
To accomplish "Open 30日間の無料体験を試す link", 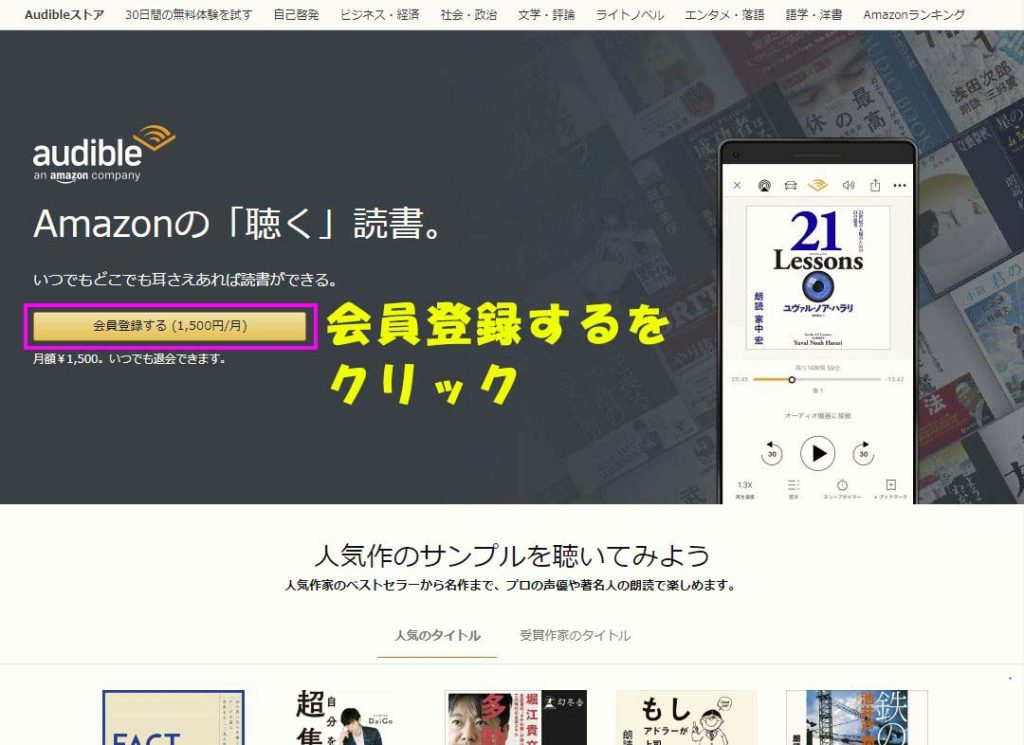I will (188, 14).
